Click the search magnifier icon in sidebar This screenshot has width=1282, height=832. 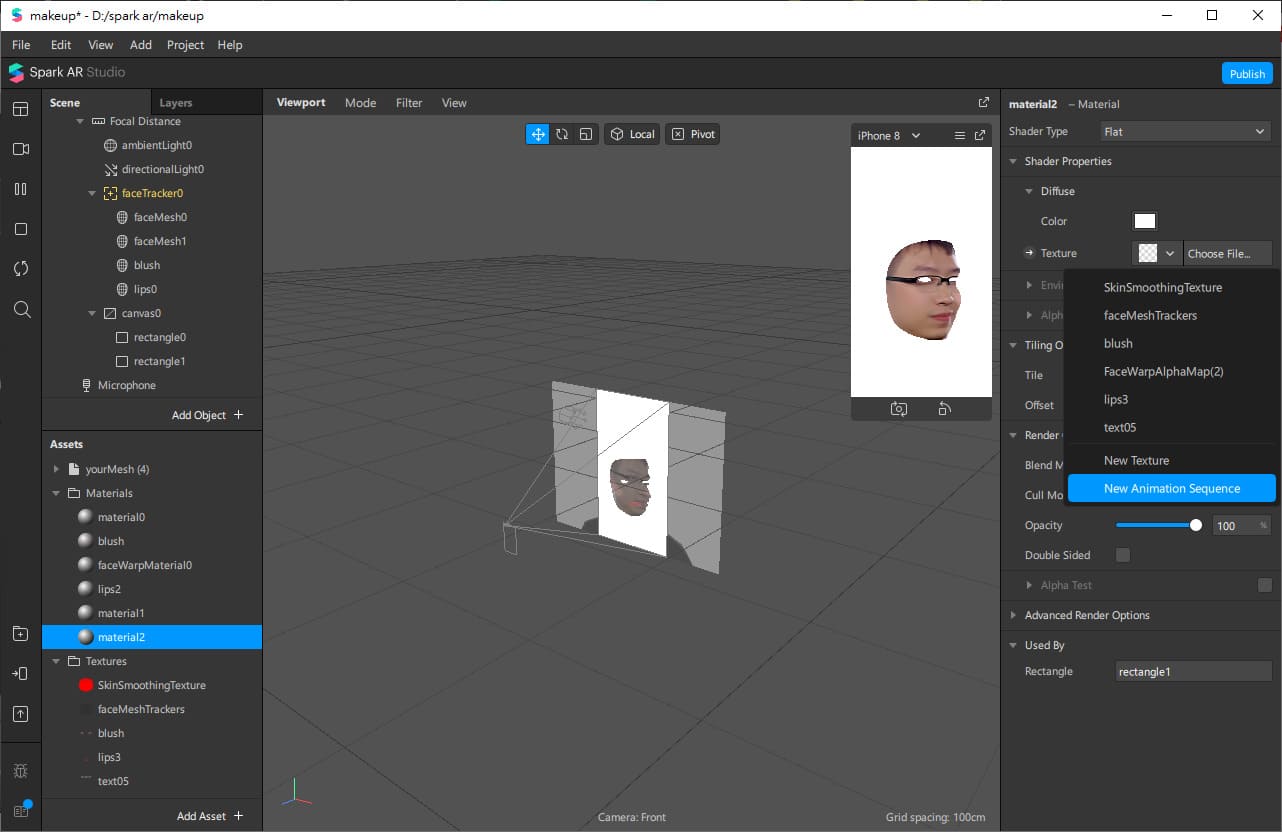[21, 309]
